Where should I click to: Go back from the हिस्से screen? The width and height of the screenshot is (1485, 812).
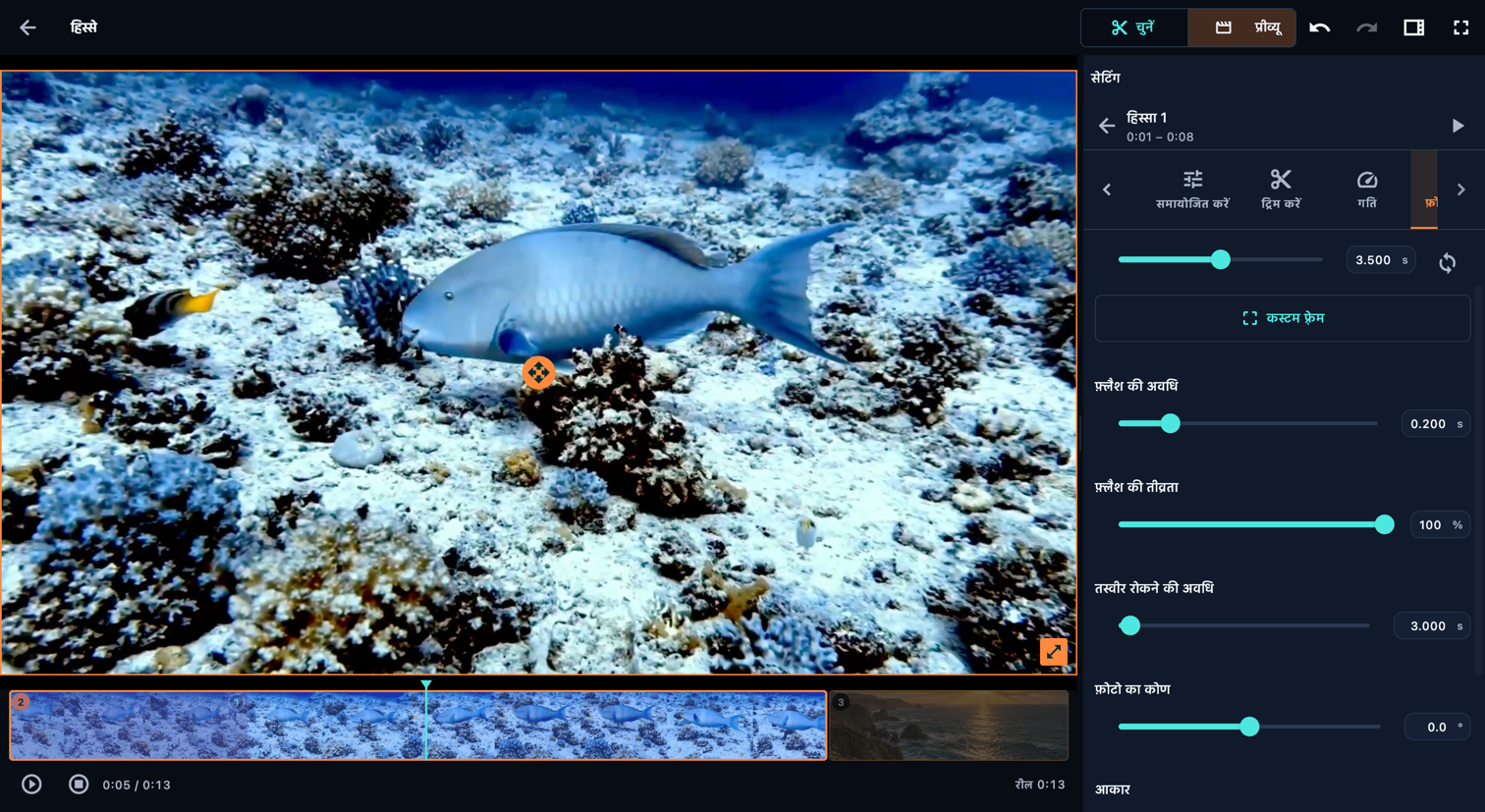pyautogui.click(x=27, y=27)
